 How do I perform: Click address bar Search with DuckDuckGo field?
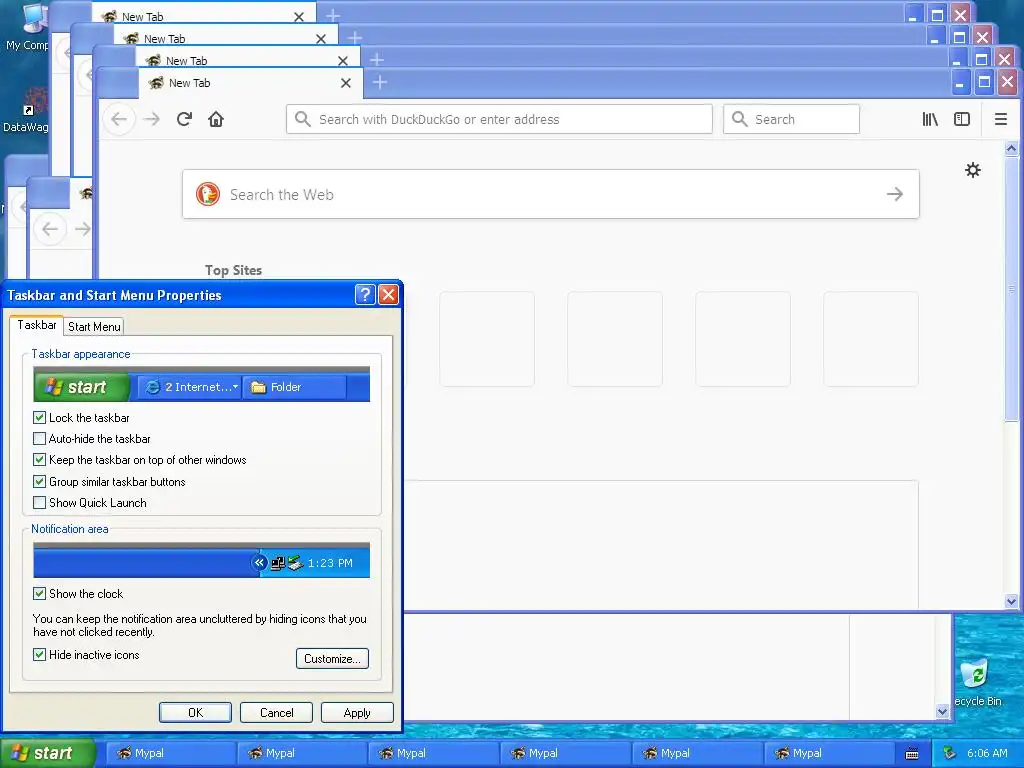click(499, 119)
